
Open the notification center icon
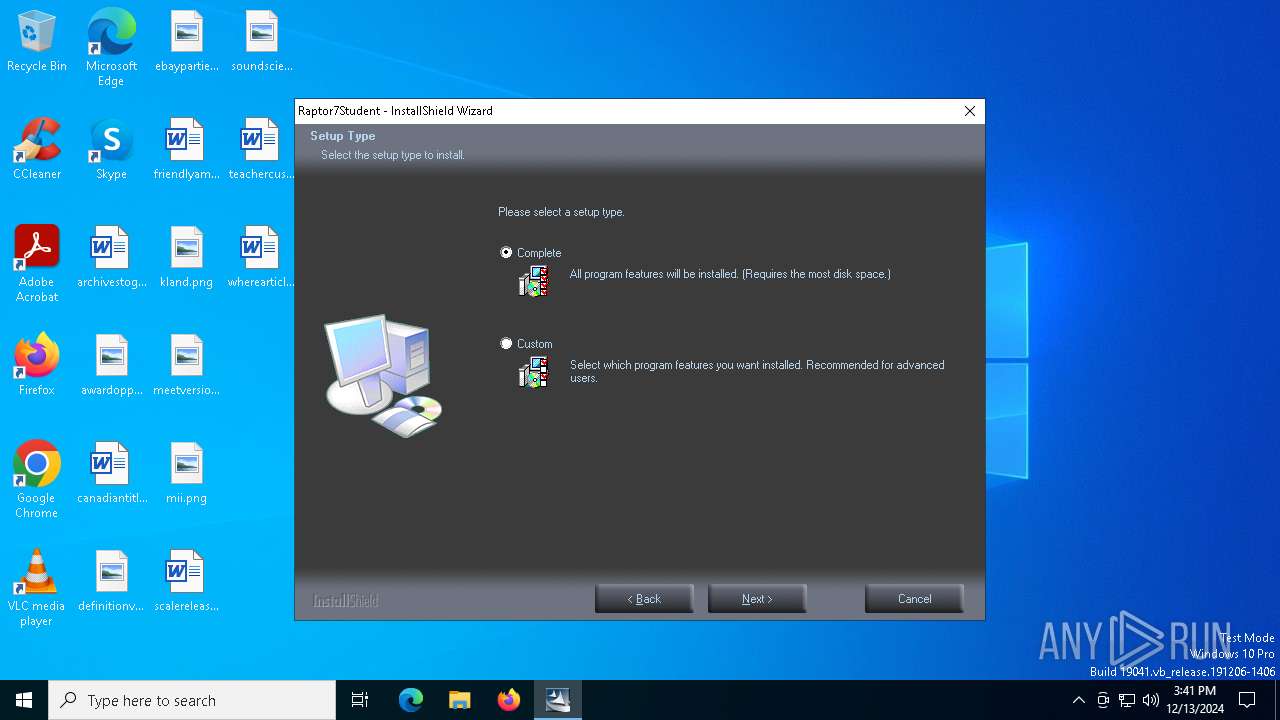click(x=1247, y=700)
